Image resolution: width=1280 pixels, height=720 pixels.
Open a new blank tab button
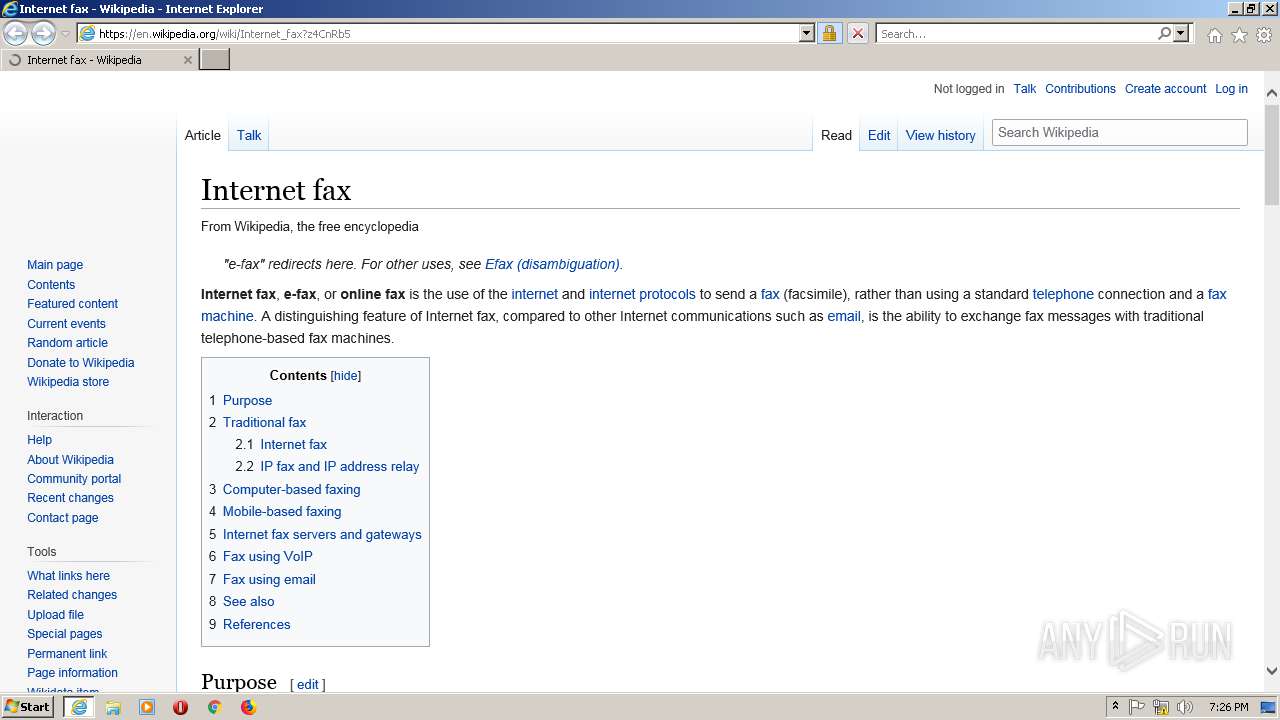pyautogui.click(x=215, y=59)
